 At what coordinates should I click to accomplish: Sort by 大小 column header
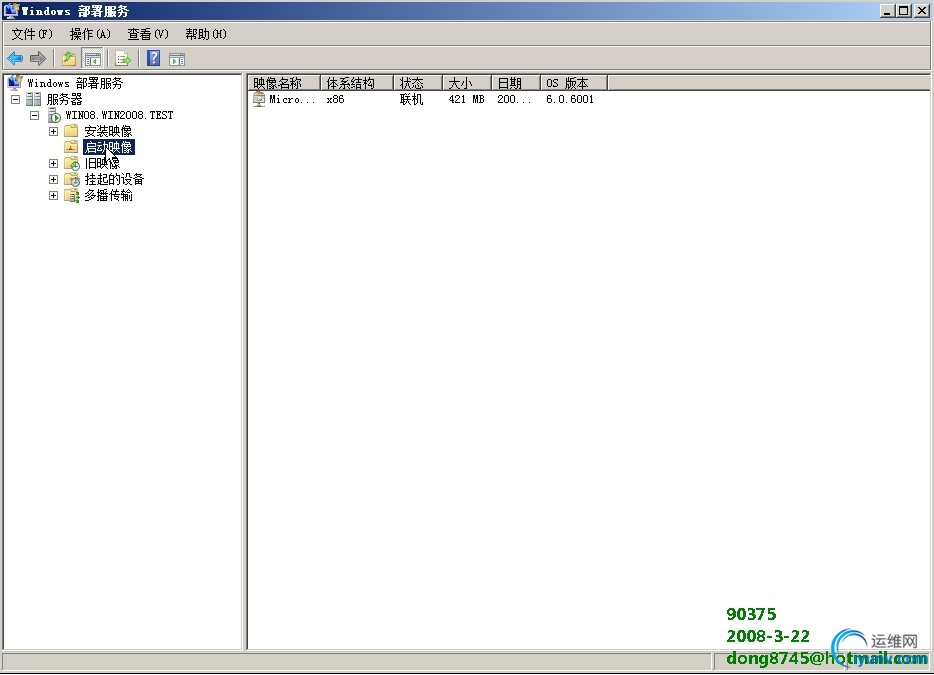point(468,83)
